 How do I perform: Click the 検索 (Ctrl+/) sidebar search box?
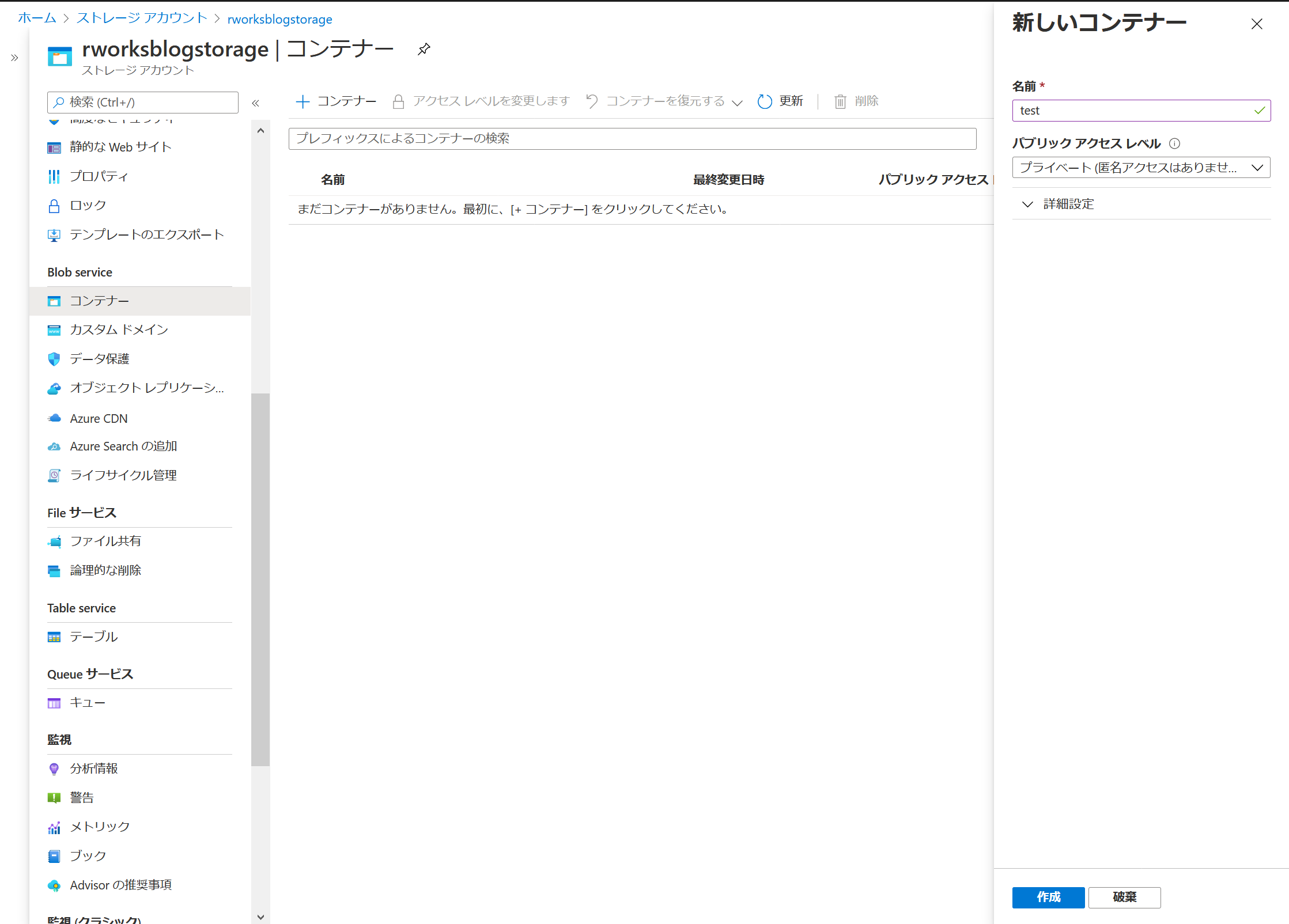click(x=143, y=103)
